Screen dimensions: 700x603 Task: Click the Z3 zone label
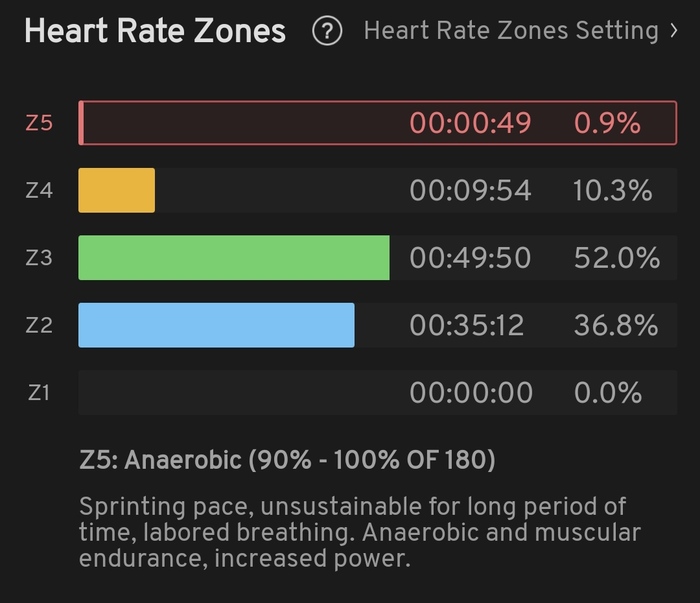[x=38, y=258]
